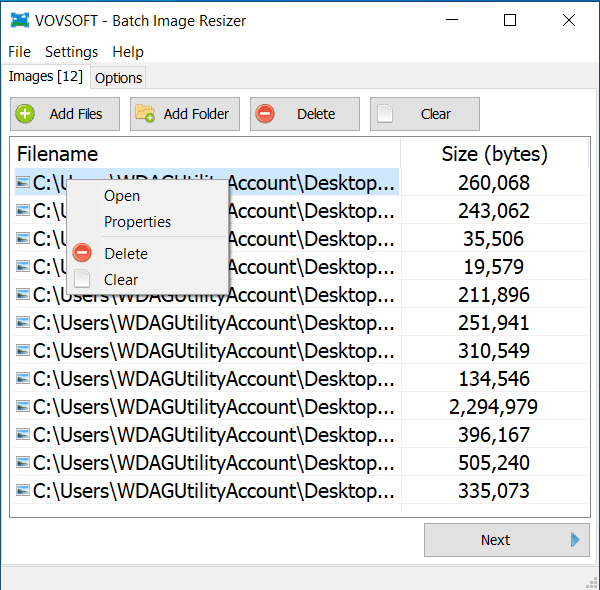This screenshot has height=590, width=600.
Task: Click image file icon in row with 335,073
Action: click(23, 491)
